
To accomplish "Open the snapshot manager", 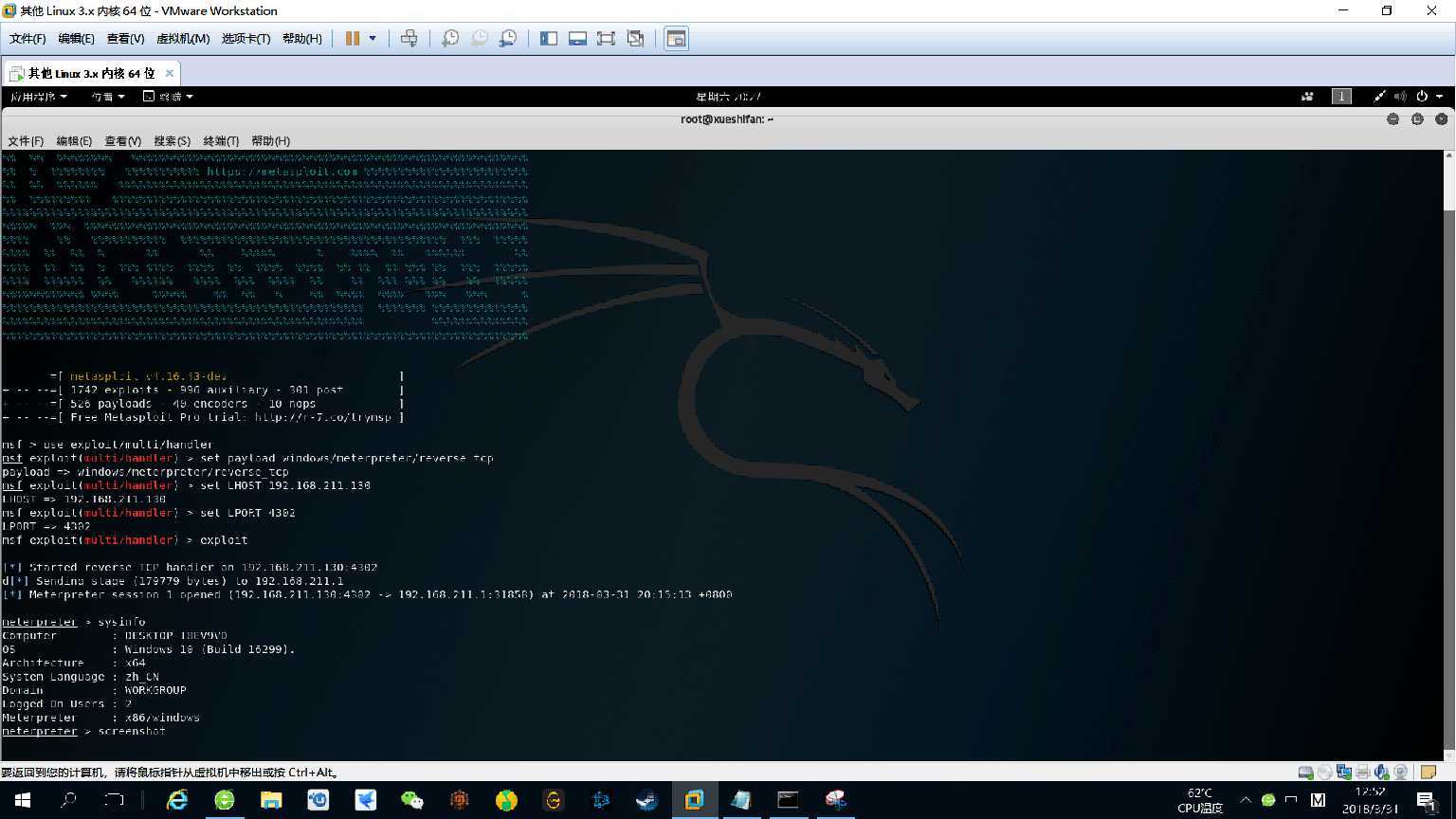I will (x=509, y=38).
